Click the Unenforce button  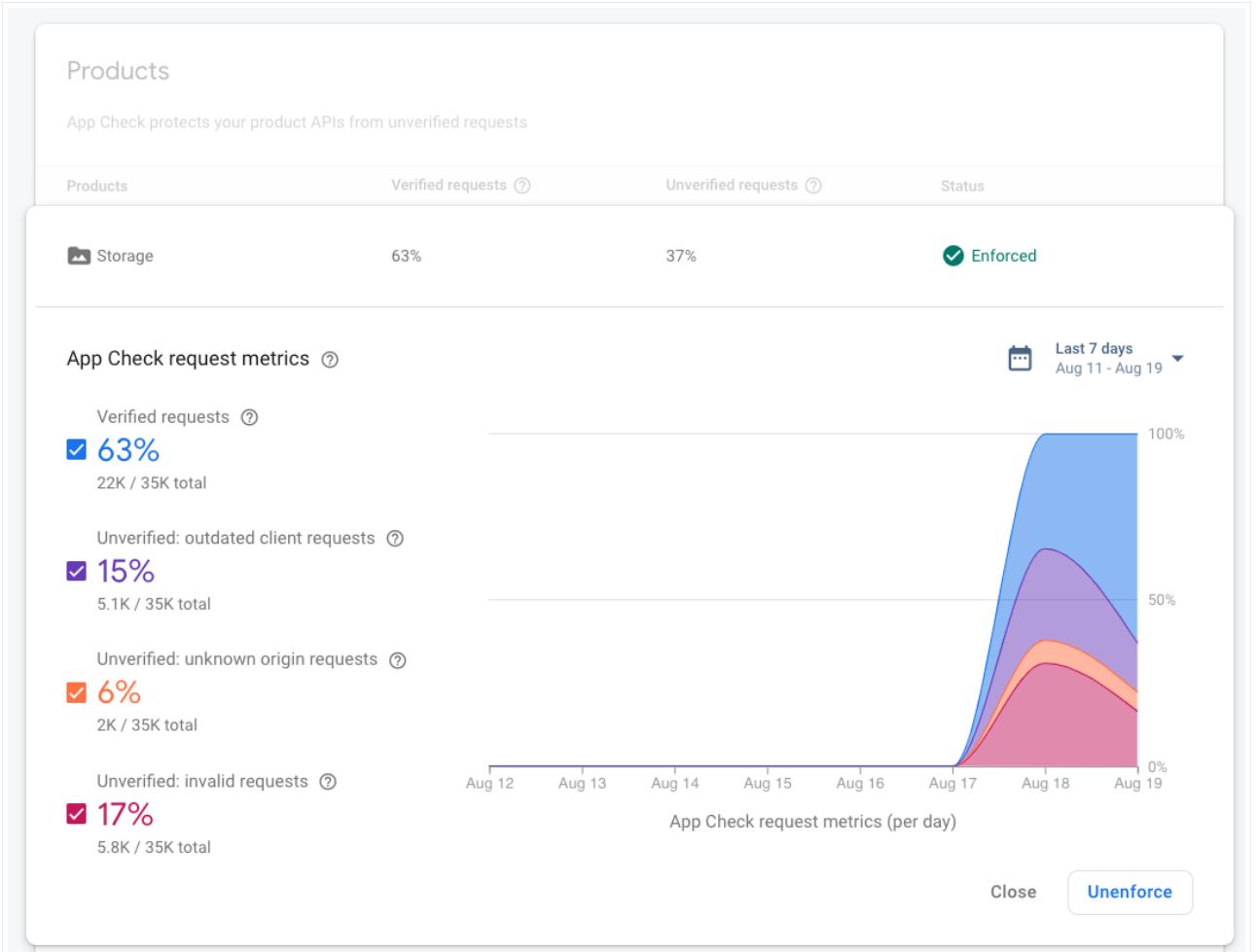pos(1130,892)
